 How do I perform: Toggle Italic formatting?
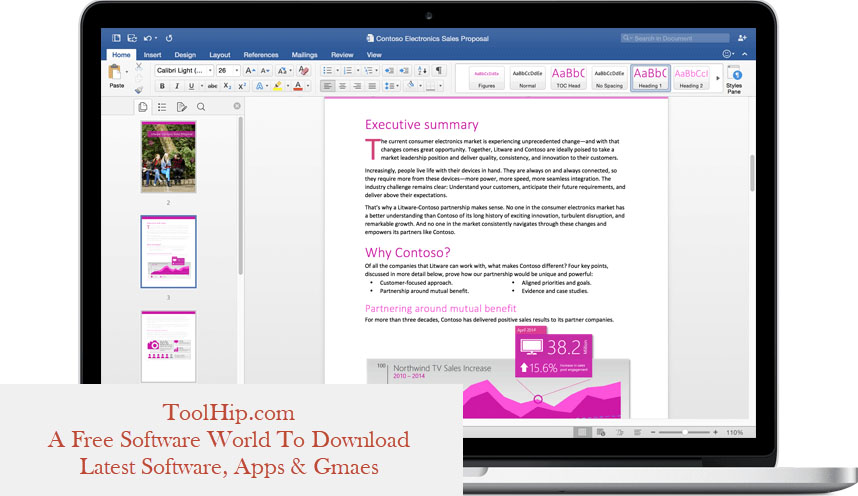177,86
